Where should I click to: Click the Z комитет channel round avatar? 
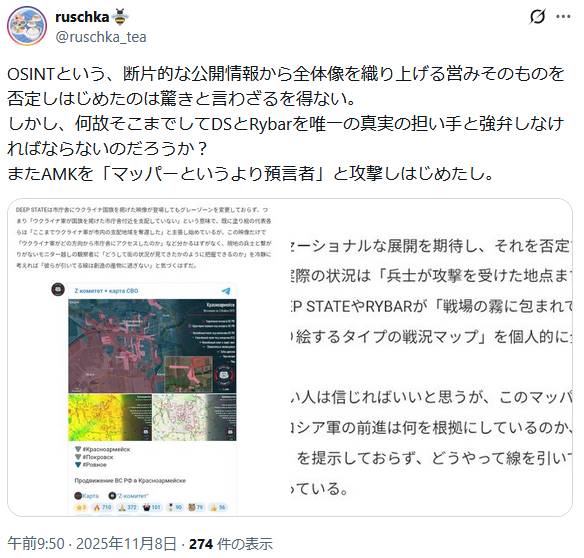tap(58, 289)
